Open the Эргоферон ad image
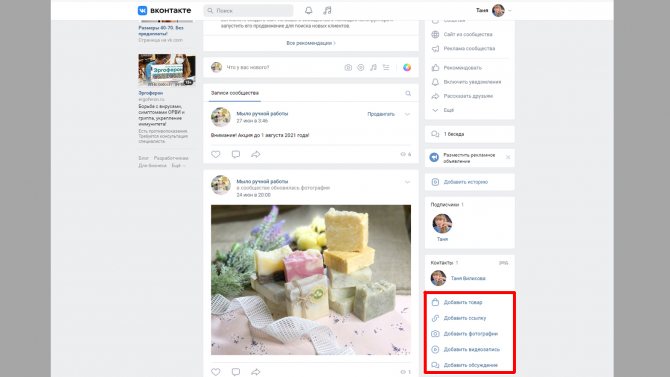Viewport: 670px width, 377px height. click(167, 70)
